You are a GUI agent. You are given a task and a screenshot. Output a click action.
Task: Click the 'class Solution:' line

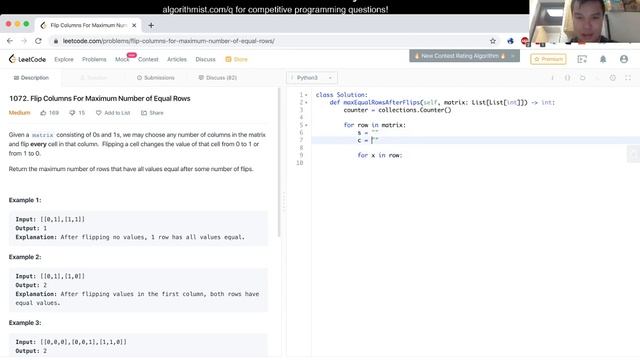[x=342, y=95]
